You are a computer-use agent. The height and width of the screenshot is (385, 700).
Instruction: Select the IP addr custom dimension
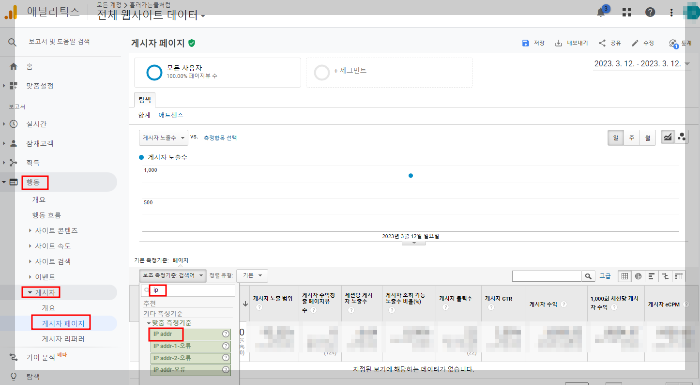191,334
